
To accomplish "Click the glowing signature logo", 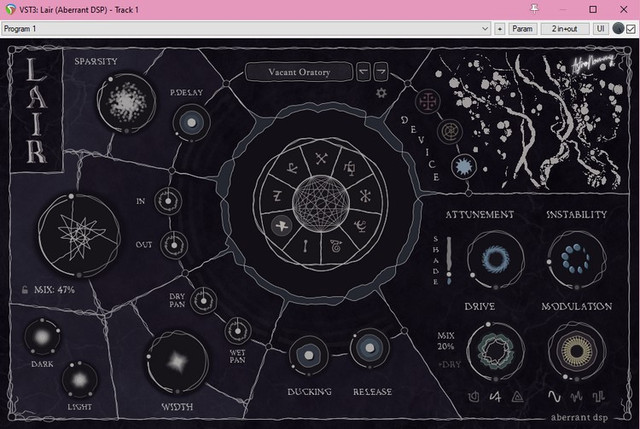I will [593, 63].
